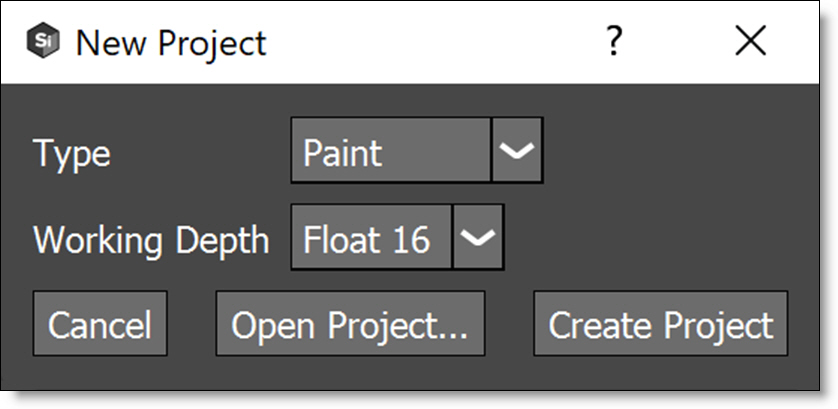This screenshot has height=409, width=838.
Task: Click the question mark help button
Action: 615,42
